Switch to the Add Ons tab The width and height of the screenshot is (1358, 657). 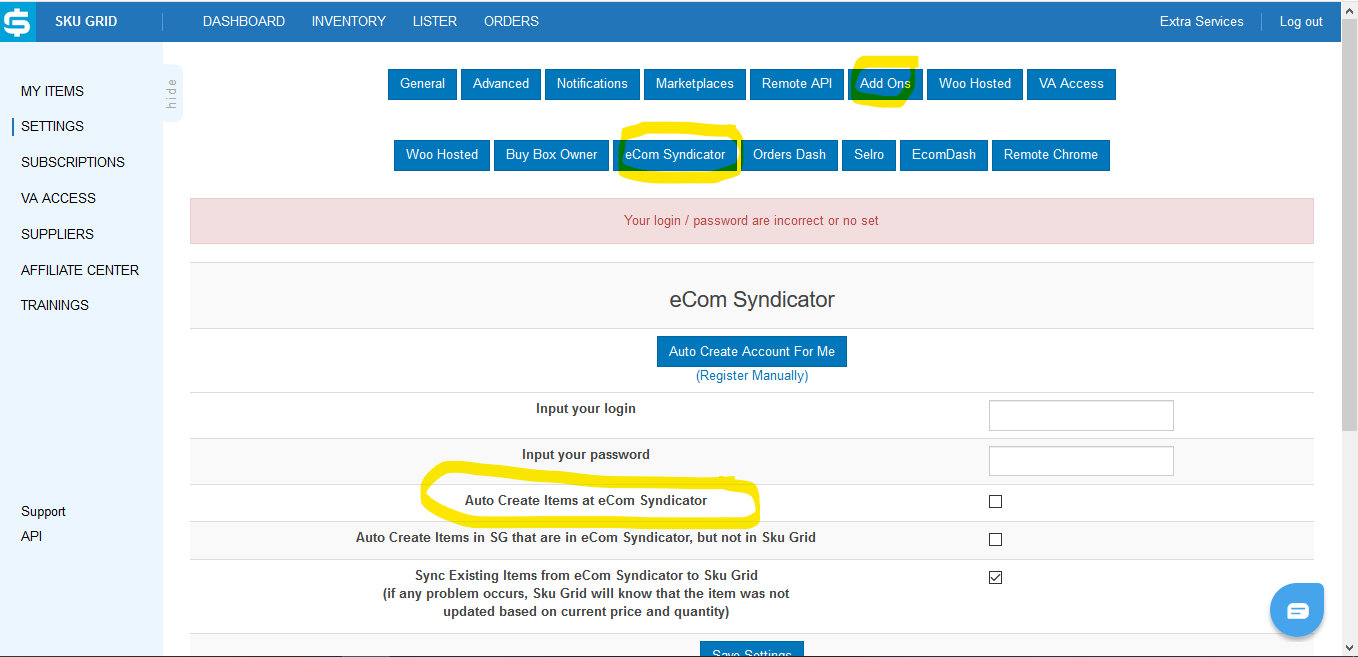click(x=885, y=84)
